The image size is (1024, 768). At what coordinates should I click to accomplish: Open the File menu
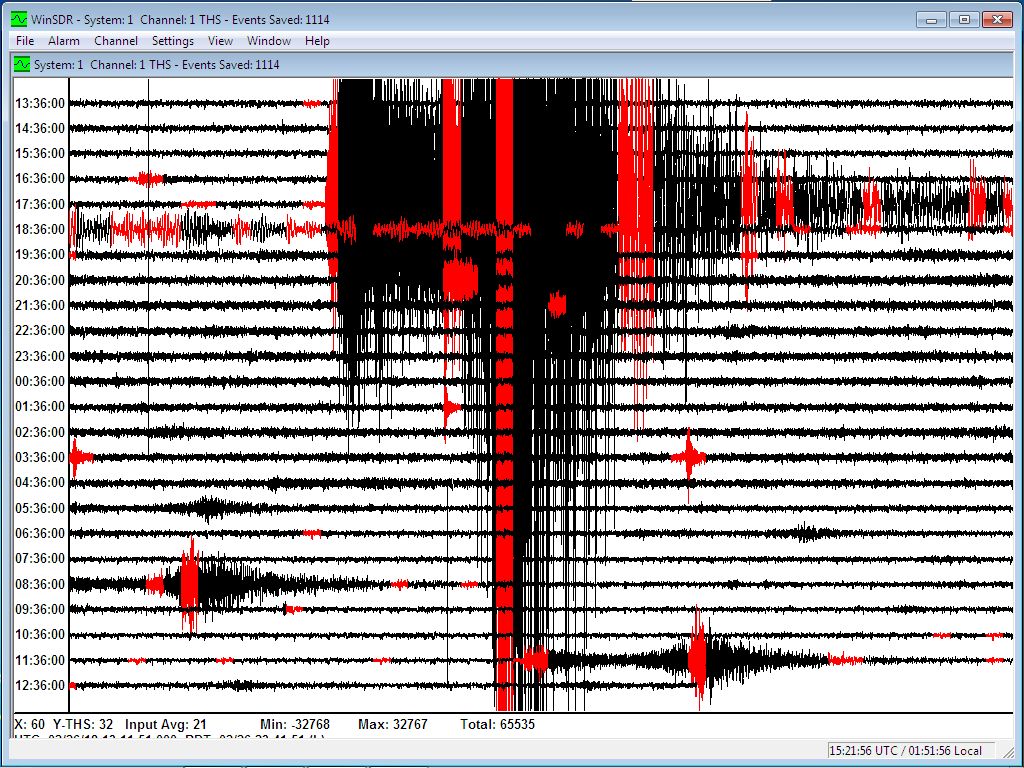point(25,41)
